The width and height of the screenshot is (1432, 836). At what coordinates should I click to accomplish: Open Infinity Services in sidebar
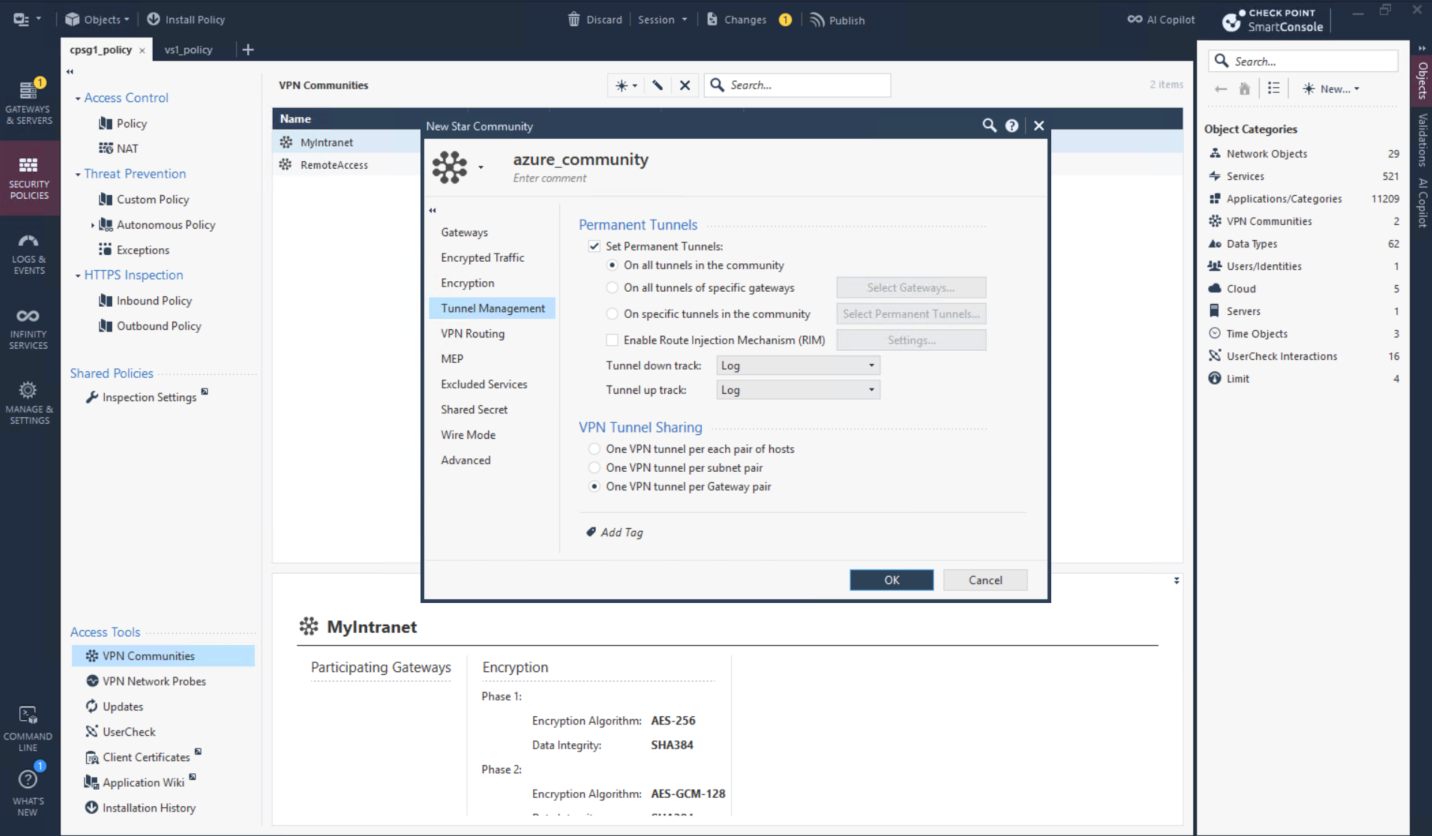tap(28, 329)
